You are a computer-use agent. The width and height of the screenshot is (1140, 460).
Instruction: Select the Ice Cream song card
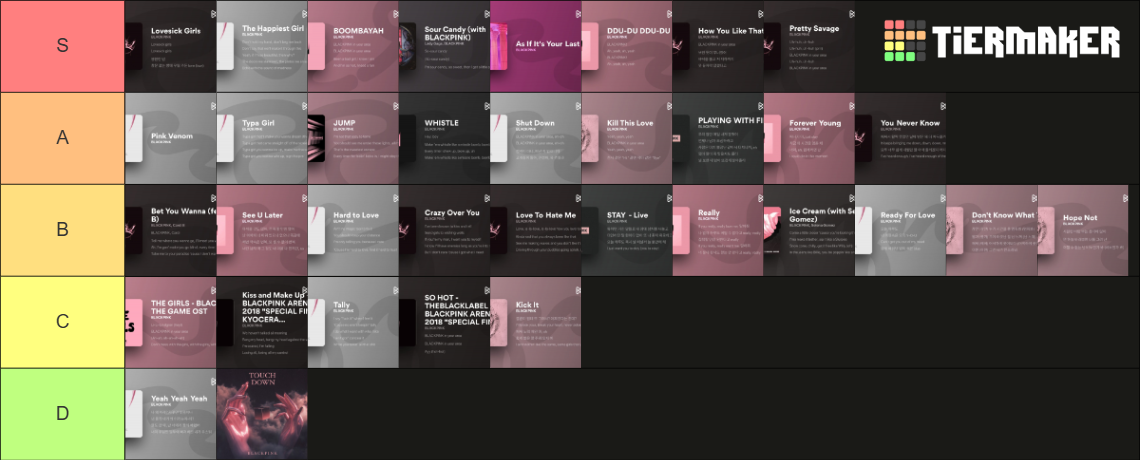[809, 230]
